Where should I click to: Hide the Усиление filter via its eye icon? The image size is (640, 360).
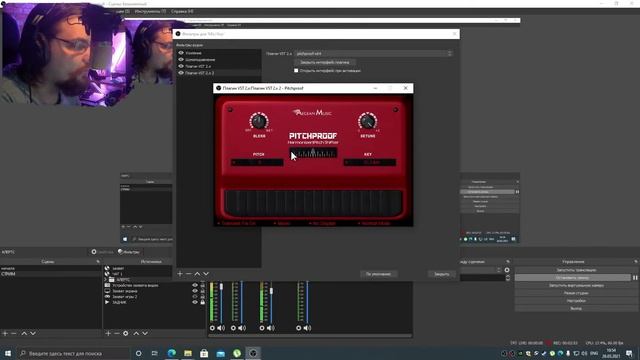click(181, 53)
